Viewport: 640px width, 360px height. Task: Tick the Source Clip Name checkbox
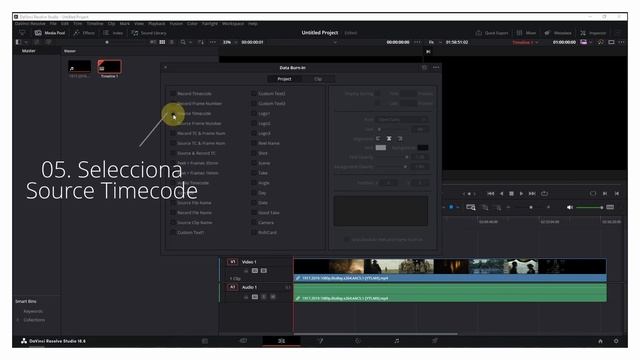[173, 222]
